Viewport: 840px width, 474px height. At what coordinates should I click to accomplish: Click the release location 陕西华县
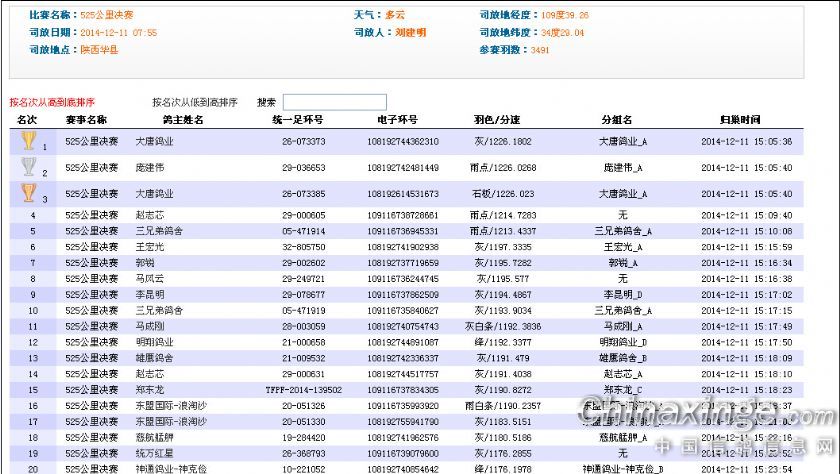click(x=99, y=49)
